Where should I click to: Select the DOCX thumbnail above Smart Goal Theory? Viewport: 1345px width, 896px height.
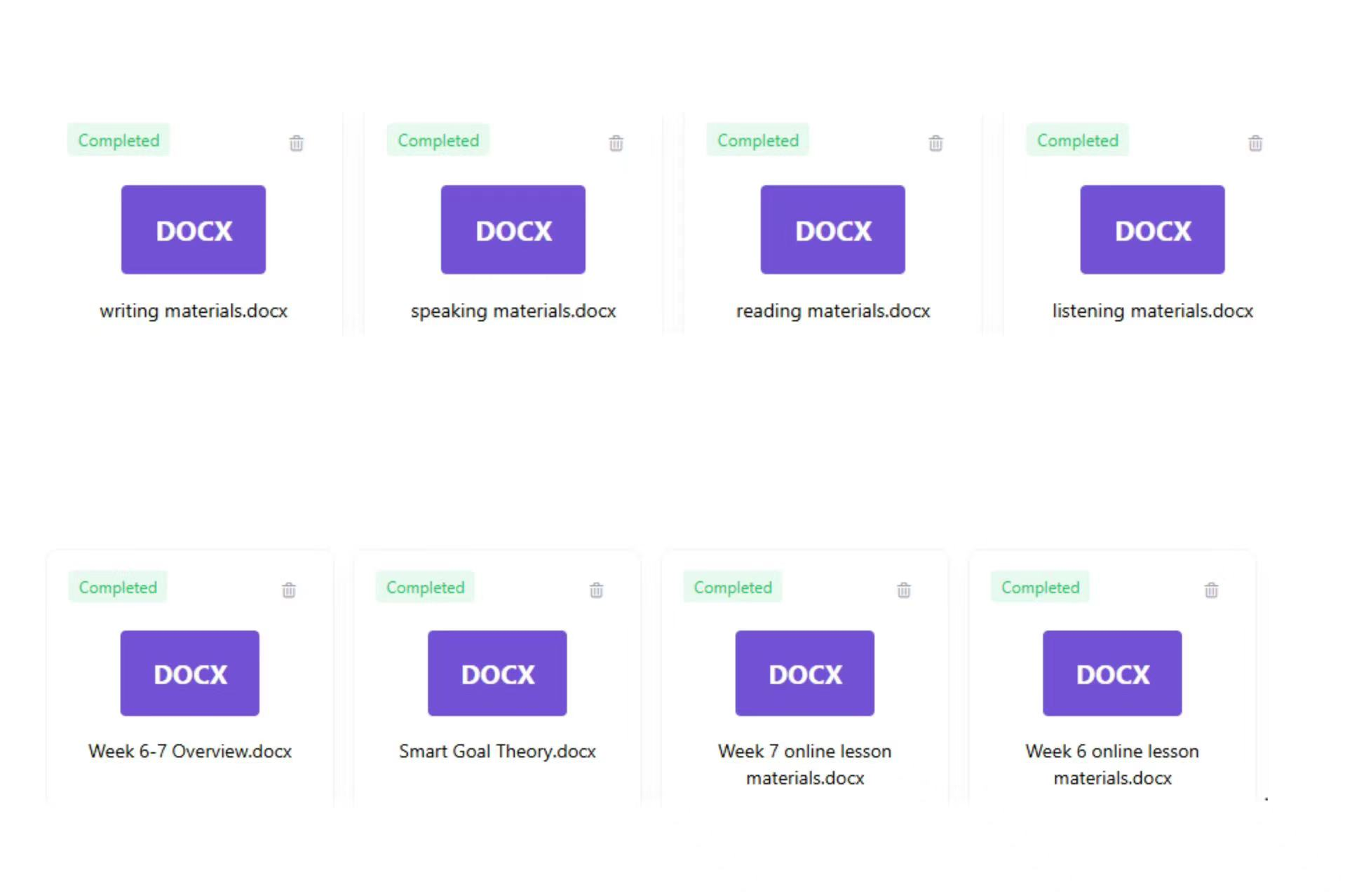coord(498,673)
